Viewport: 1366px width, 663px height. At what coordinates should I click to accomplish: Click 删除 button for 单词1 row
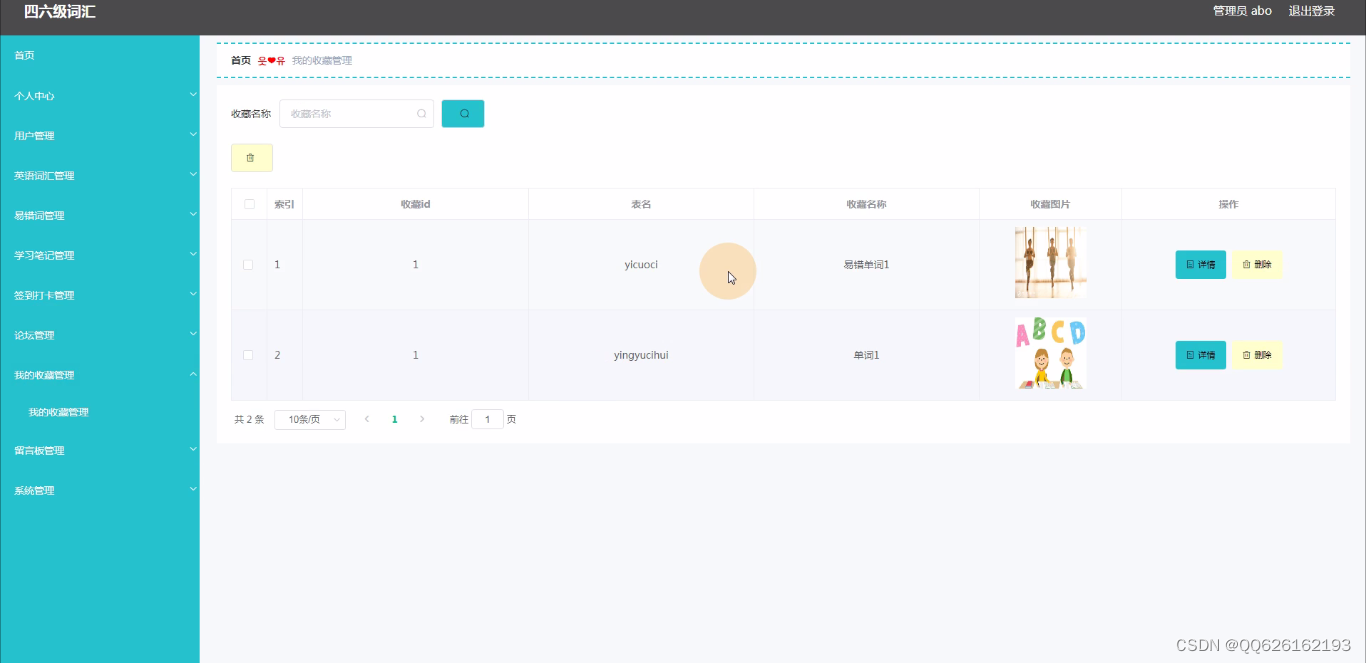[x=1257, y=355]
